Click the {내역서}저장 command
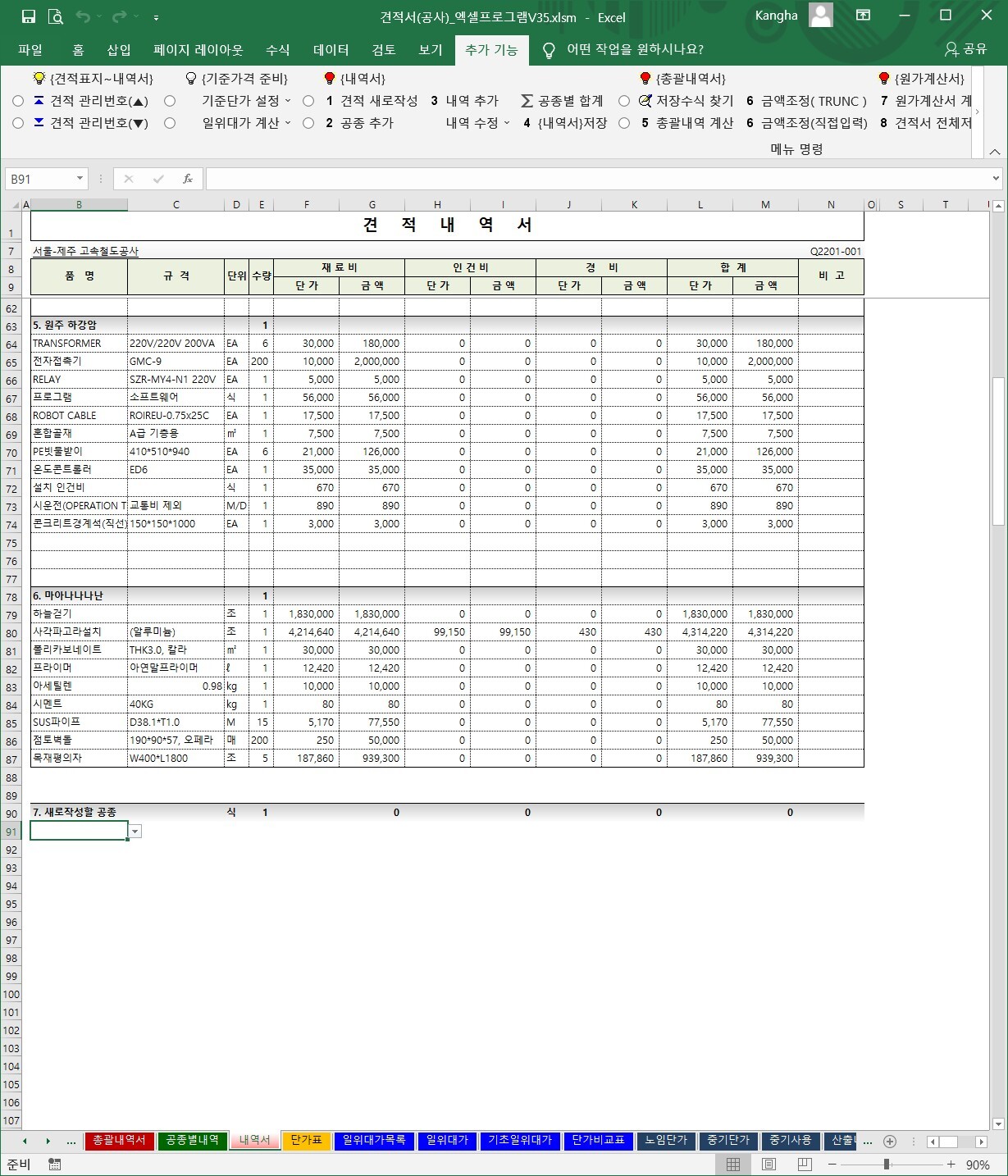The image size is (1008, 1176). 565,123
